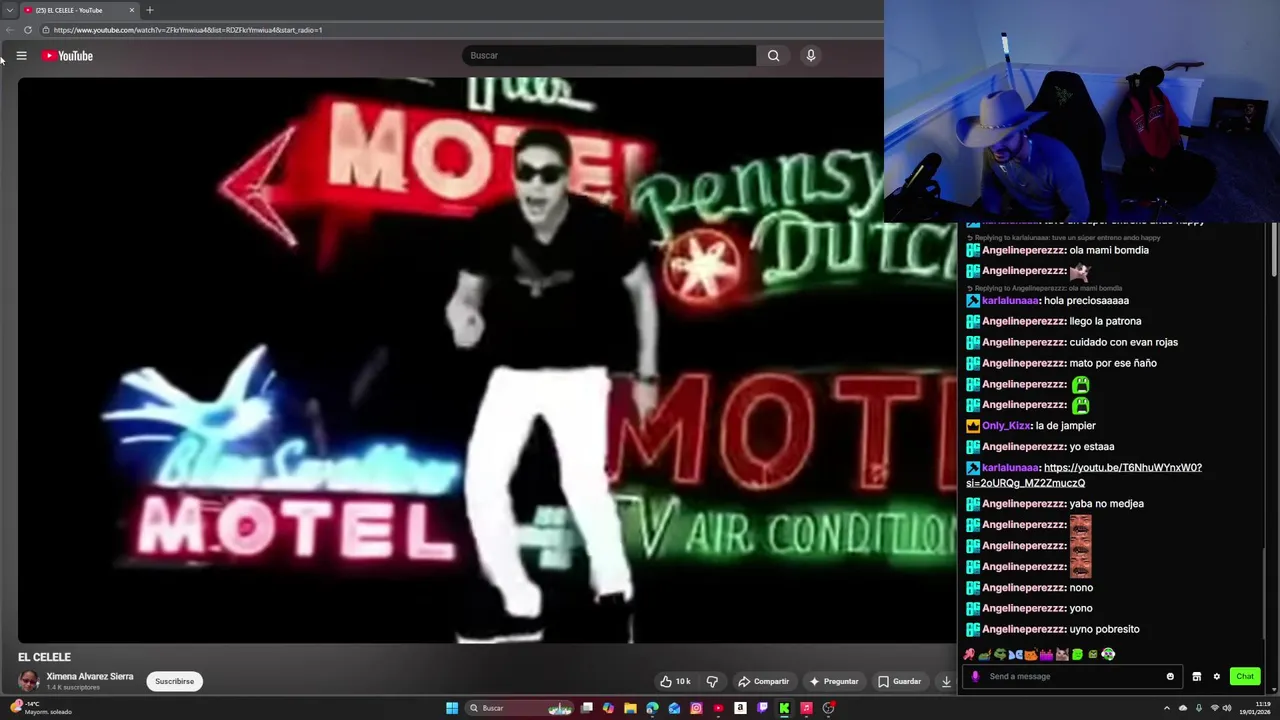Image resolution: width=1280 pixels, height=720 pixels.
Task: Click "cuidado con evan rojas" chat message
Action: coord(1123,342)
